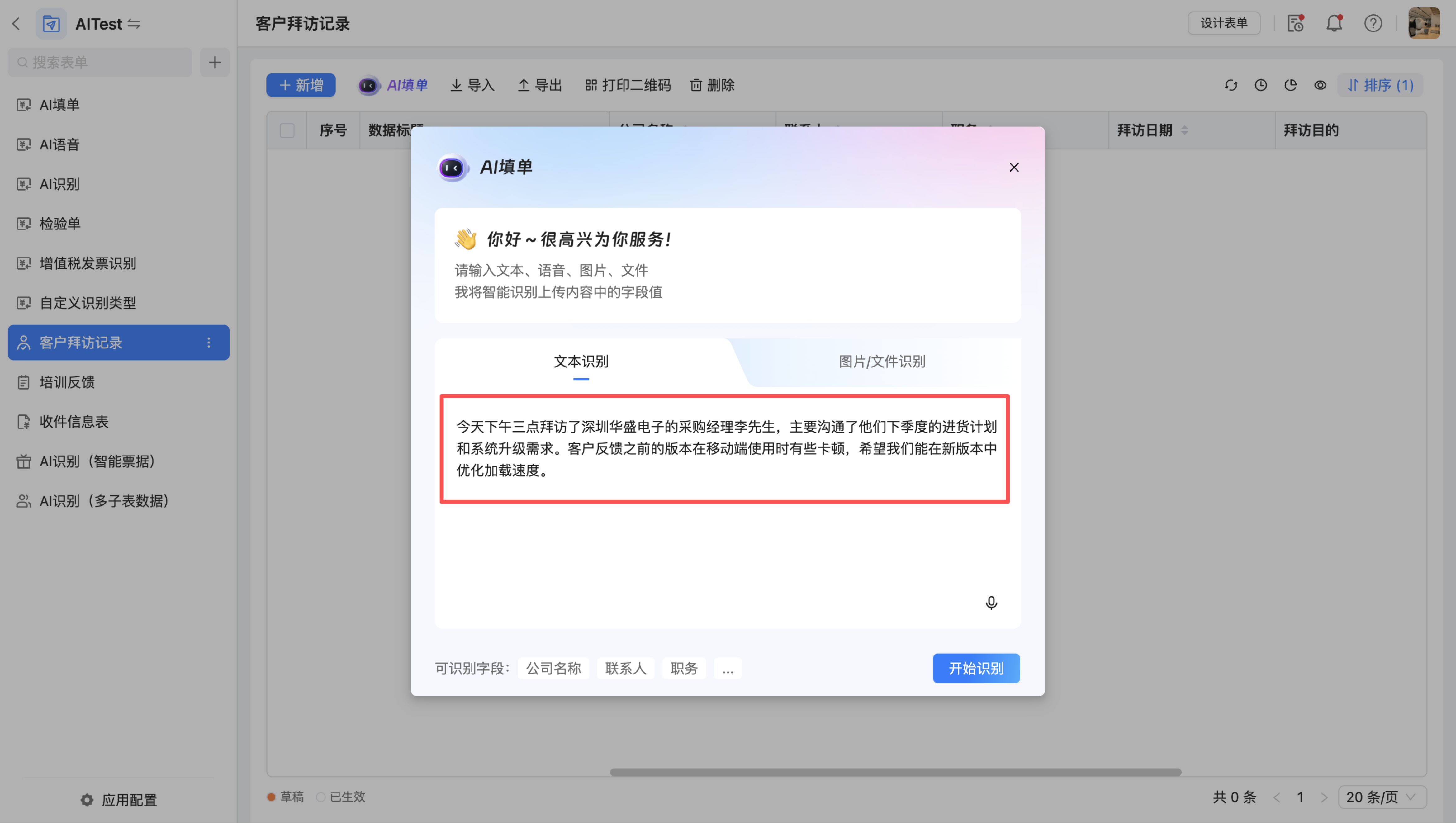Screen dimensions: 1456x823
Task: Click the refresh icon in toolbar
Action: tap(1231, 85)
